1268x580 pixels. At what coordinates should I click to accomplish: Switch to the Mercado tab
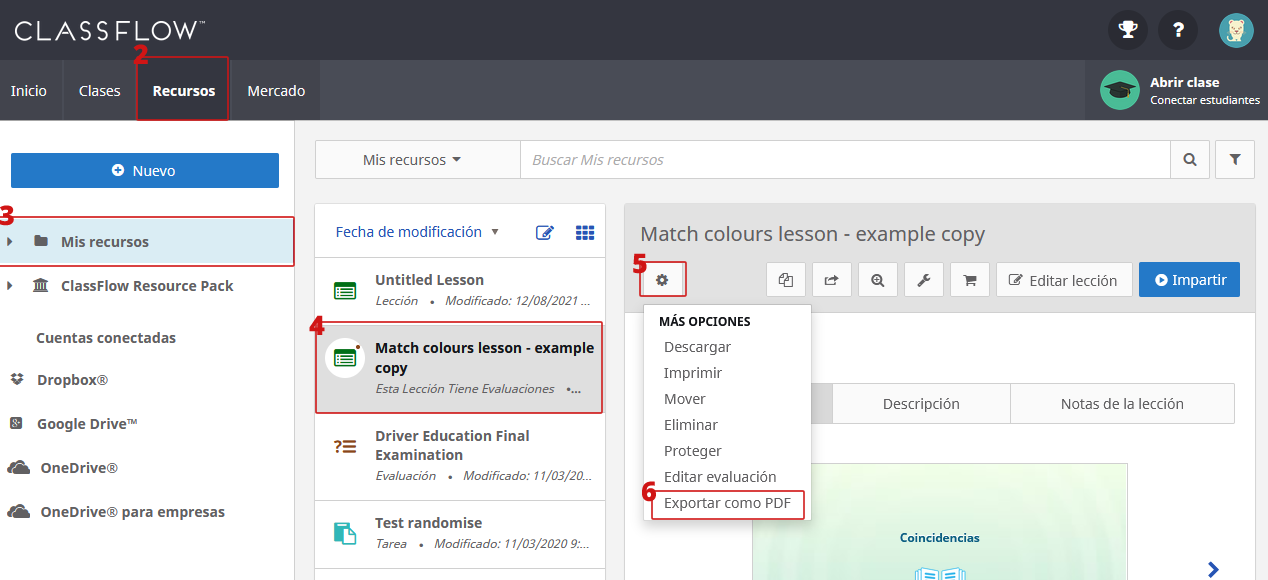[275, 89]
